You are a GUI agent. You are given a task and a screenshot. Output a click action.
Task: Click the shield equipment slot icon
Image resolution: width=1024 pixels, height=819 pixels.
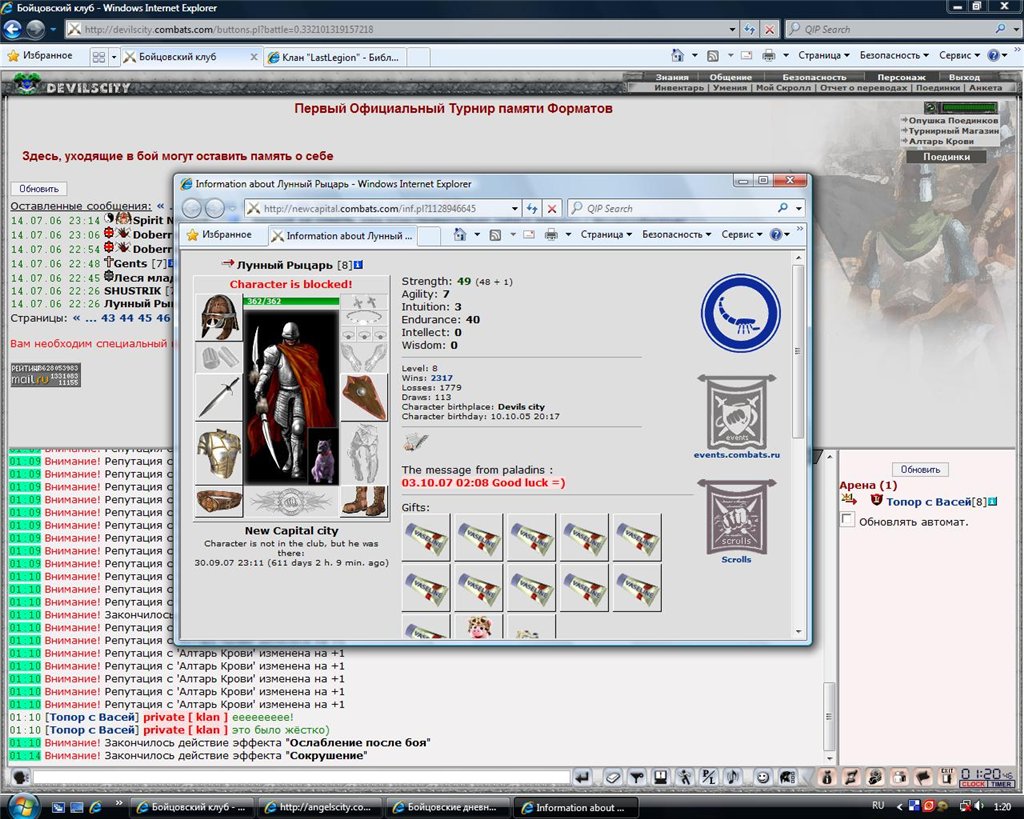tap(364, 397)
